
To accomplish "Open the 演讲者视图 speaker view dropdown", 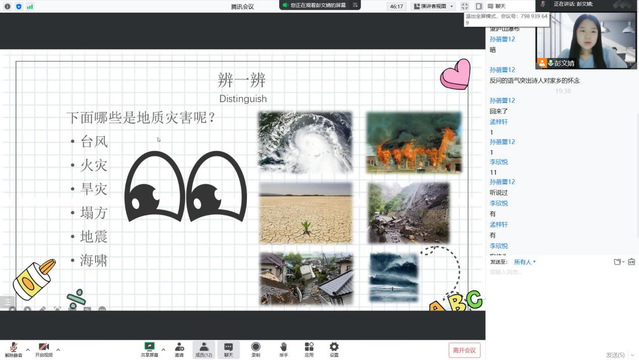I will tap(434, 6).
